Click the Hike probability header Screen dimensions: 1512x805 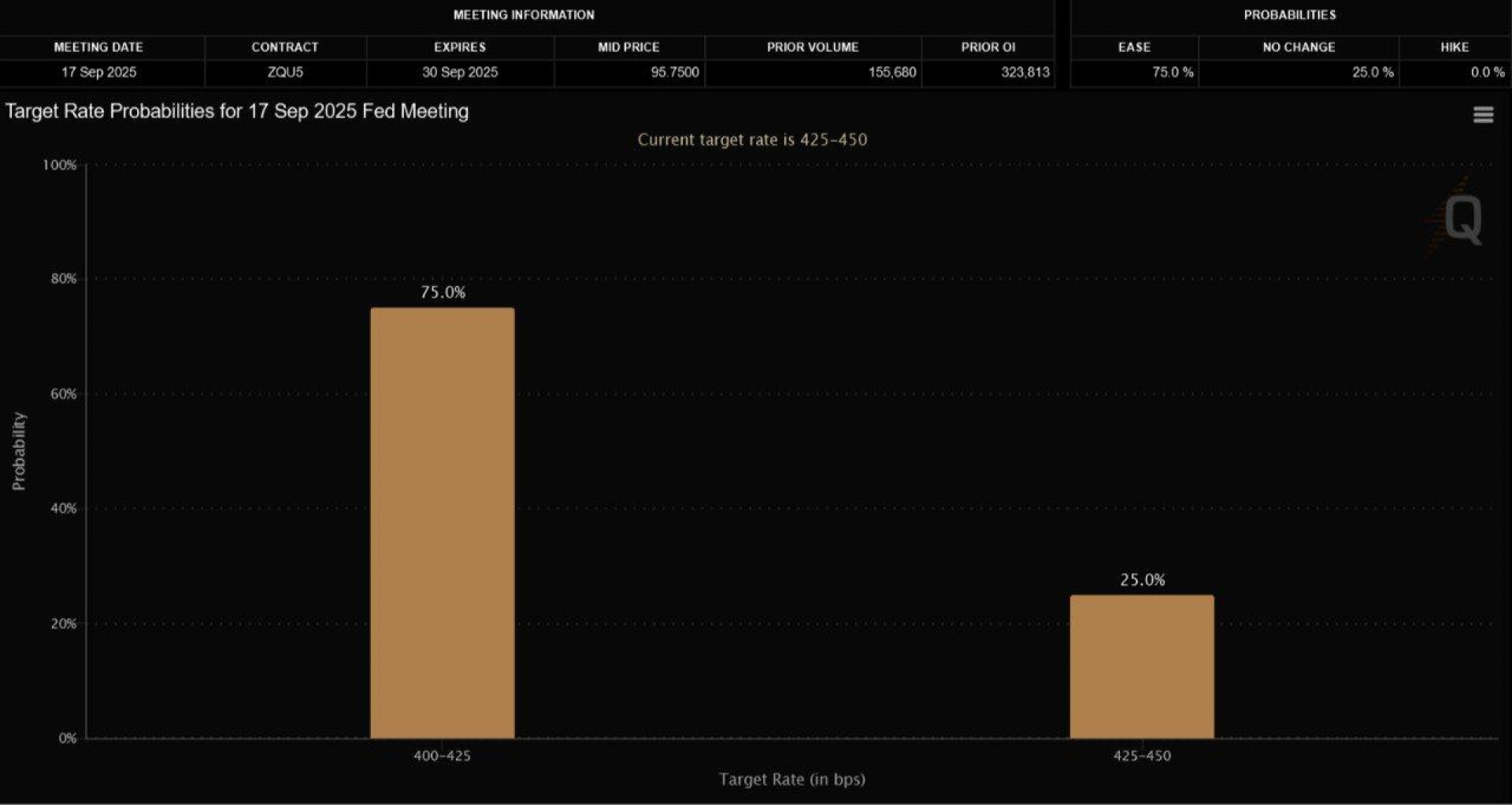1455,47
